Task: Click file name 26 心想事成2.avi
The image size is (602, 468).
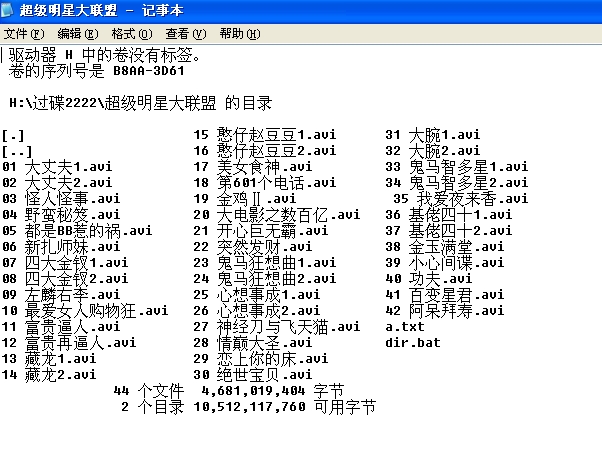Action: 257,311
